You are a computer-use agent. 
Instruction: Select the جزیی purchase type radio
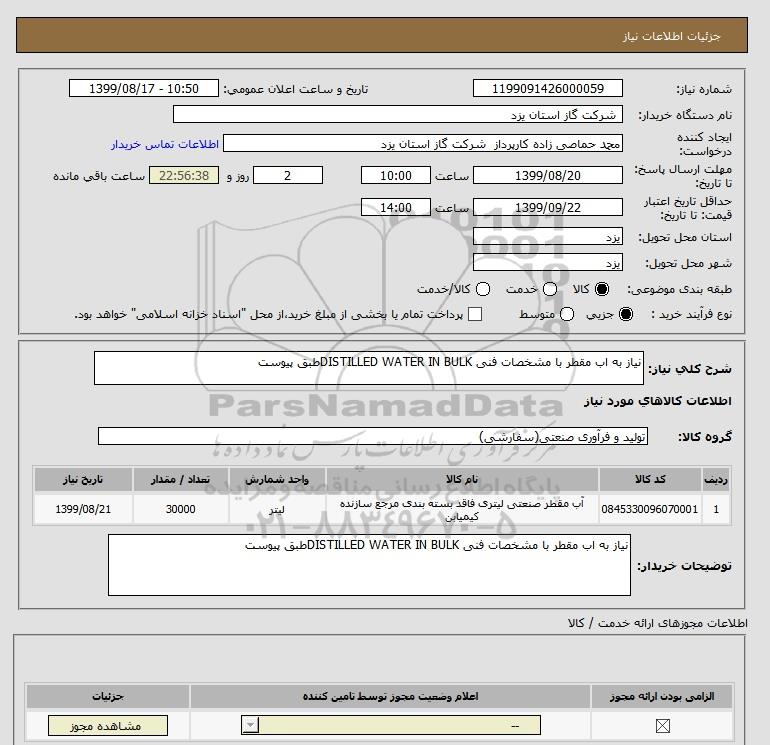[x=626, y=314]
